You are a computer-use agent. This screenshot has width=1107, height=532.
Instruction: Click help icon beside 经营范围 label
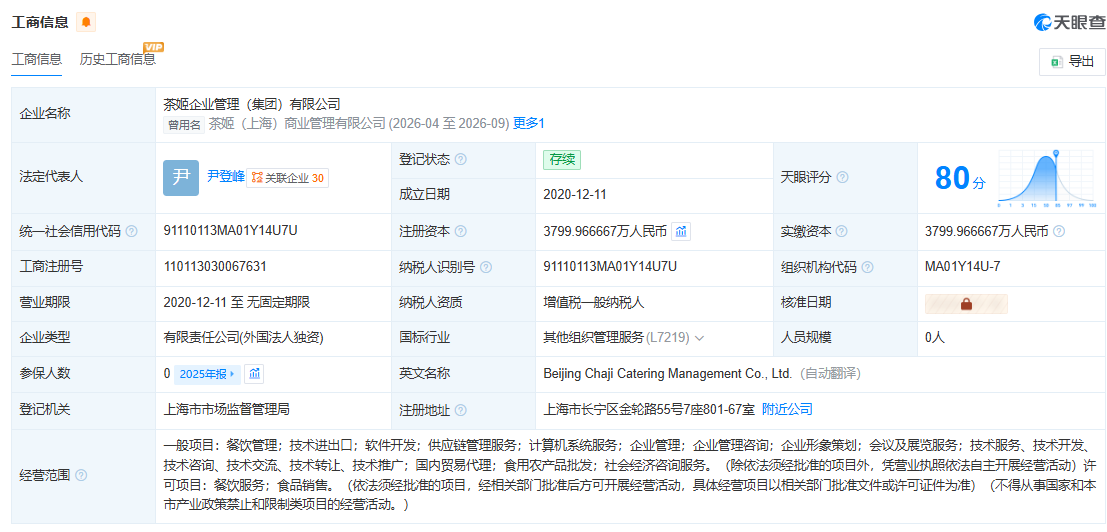click(81, 476)
